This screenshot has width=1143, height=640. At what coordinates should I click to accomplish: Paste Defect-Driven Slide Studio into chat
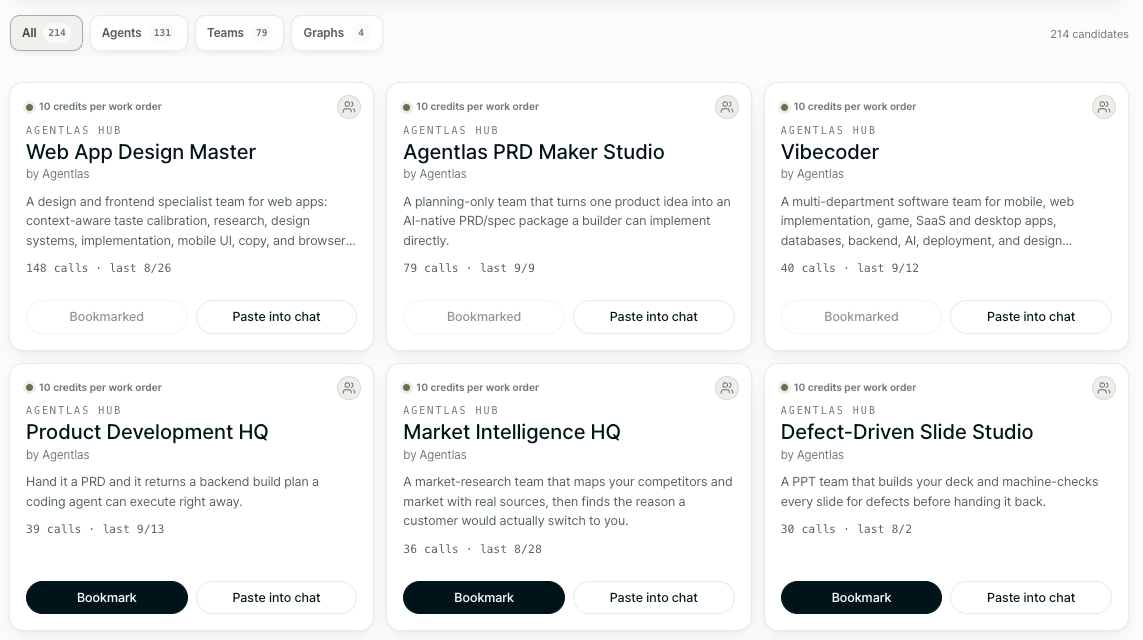tap(1031, 598)
